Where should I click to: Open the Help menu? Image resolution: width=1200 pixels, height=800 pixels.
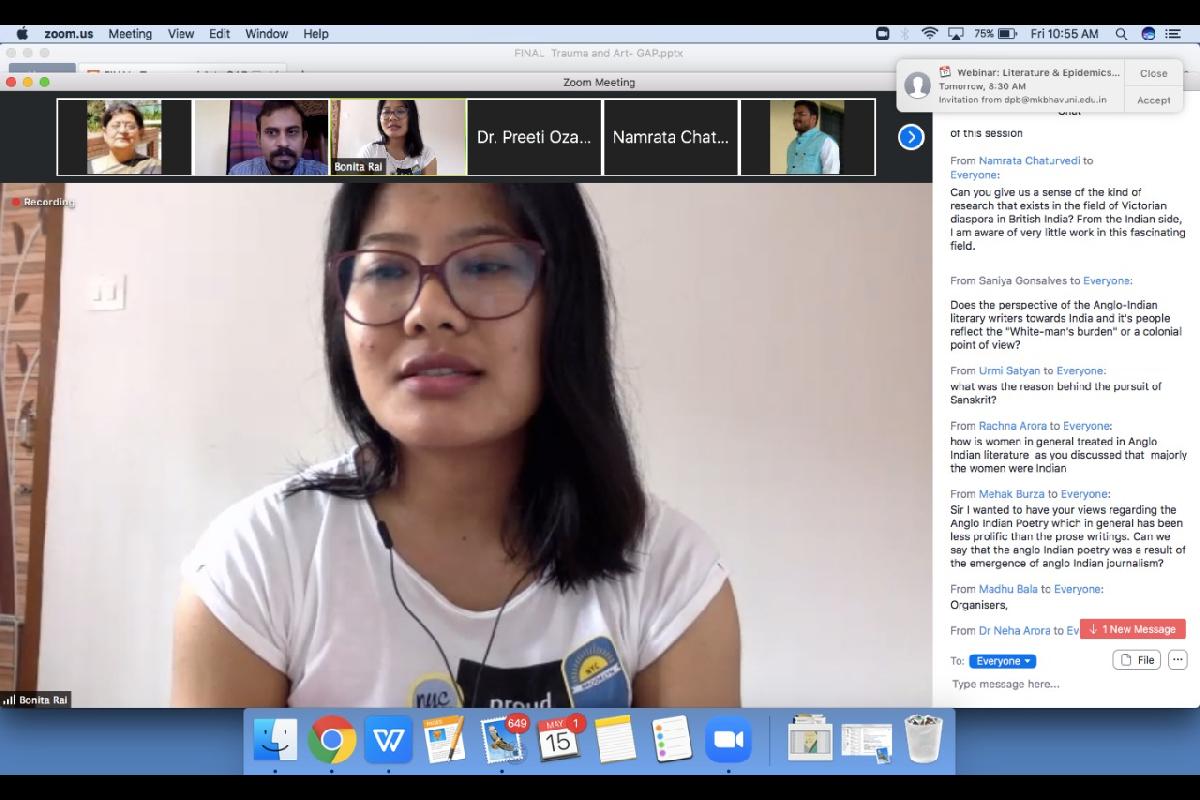[x=316, y=33]
